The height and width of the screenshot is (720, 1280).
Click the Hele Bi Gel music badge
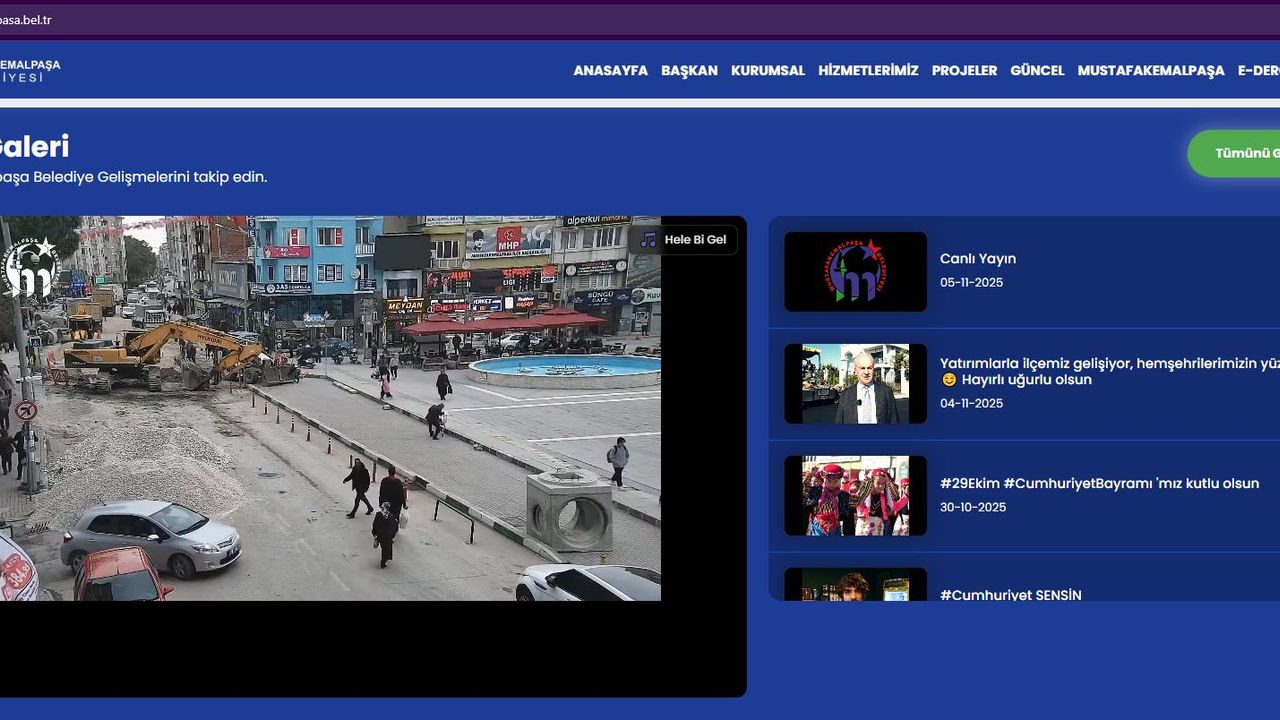tap(694, 240)
